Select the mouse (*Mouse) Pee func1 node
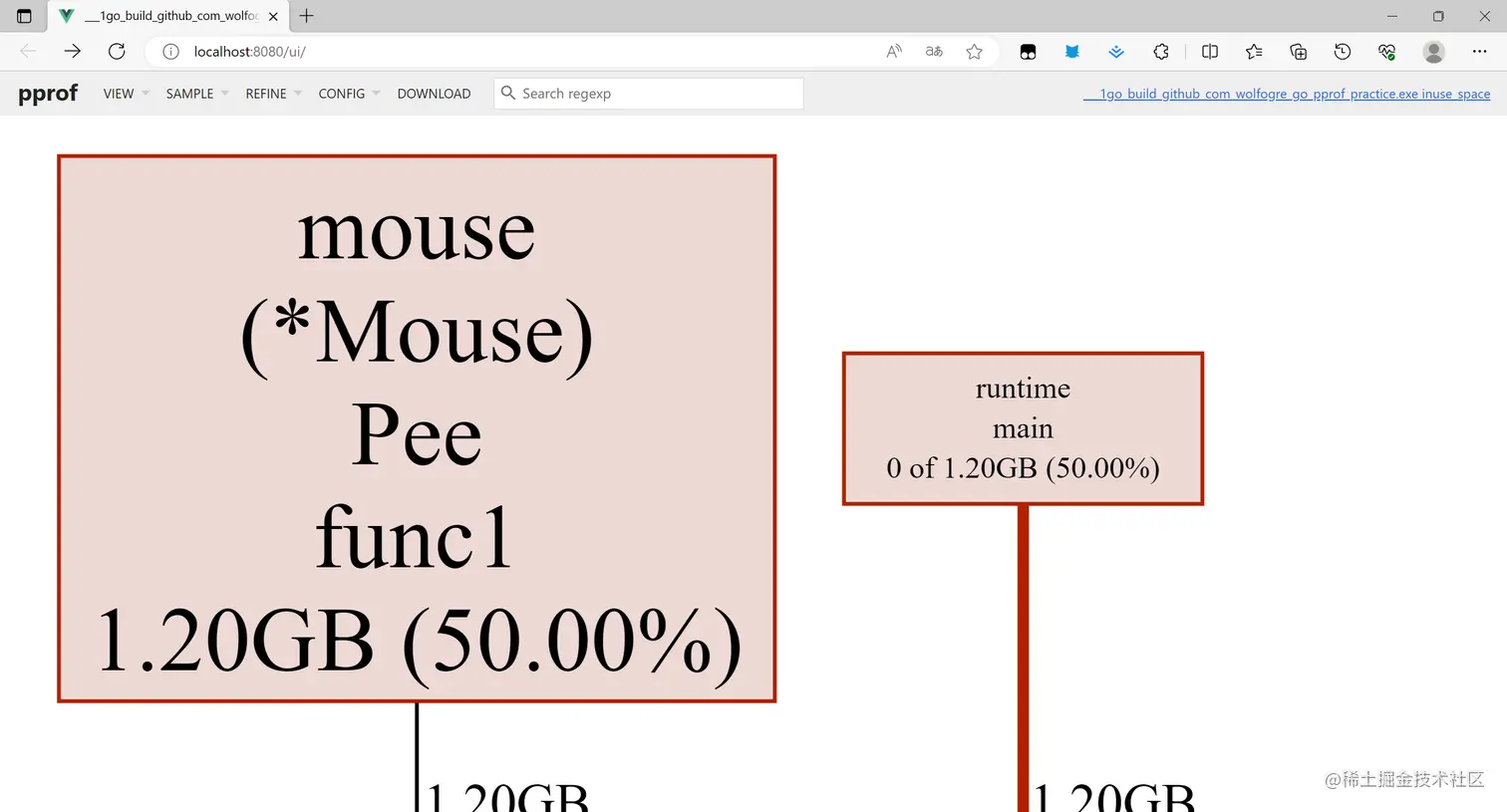 pyautogui.click(x=417, y=428)
